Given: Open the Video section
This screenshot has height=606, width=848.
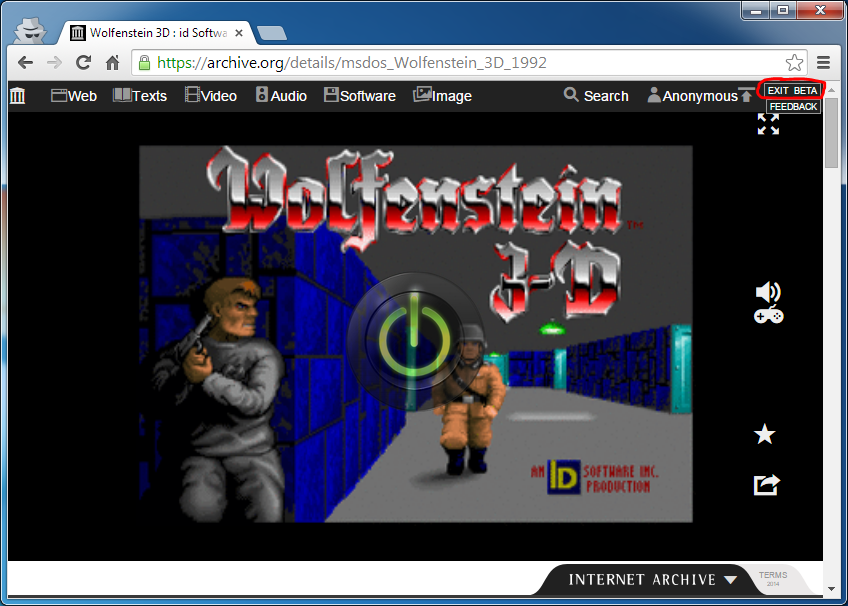Looking at the screenshot, I should click(x=211, y=96).
